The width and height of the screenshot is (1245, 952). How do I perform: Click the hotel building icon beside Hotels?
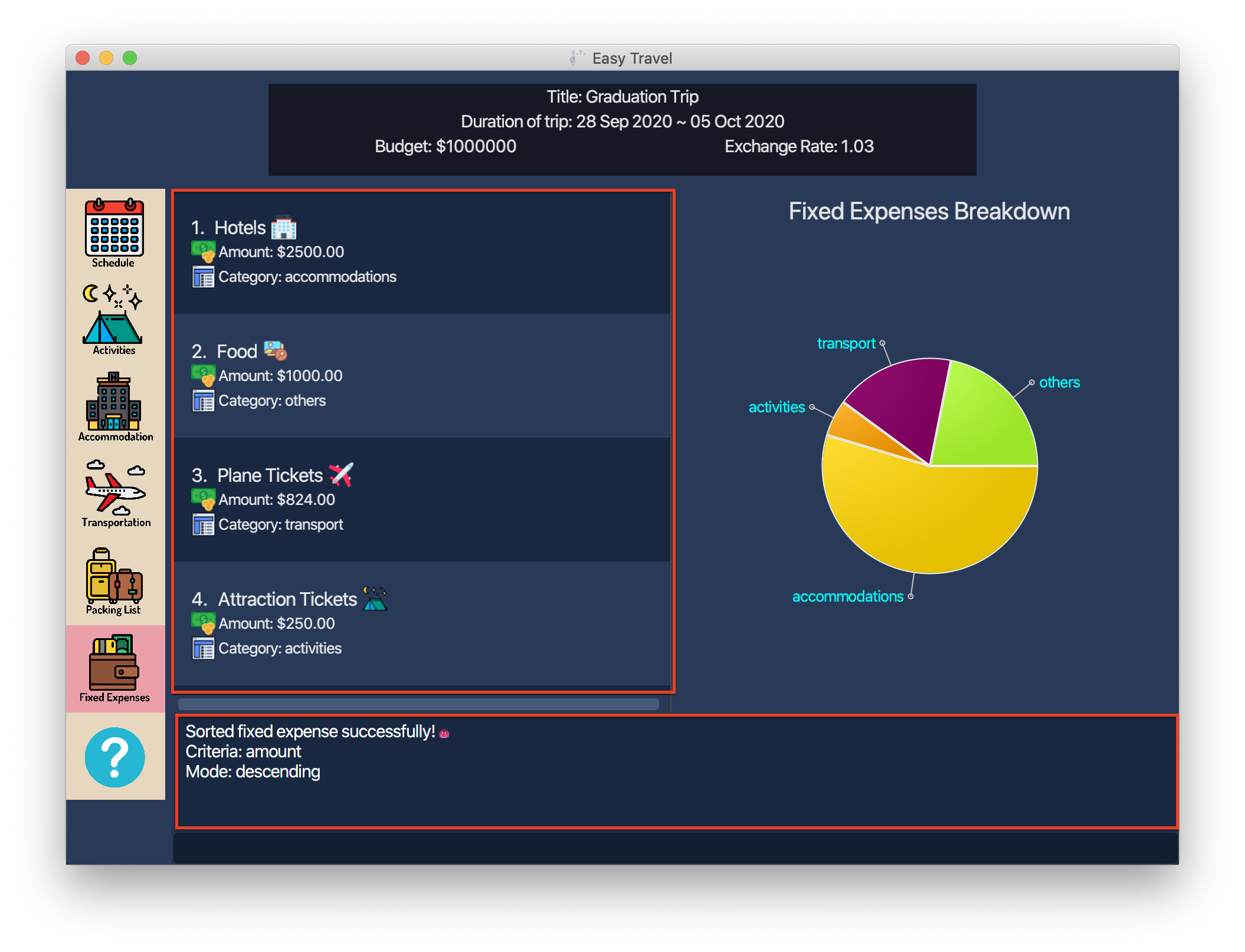click(x=284, y=228)
